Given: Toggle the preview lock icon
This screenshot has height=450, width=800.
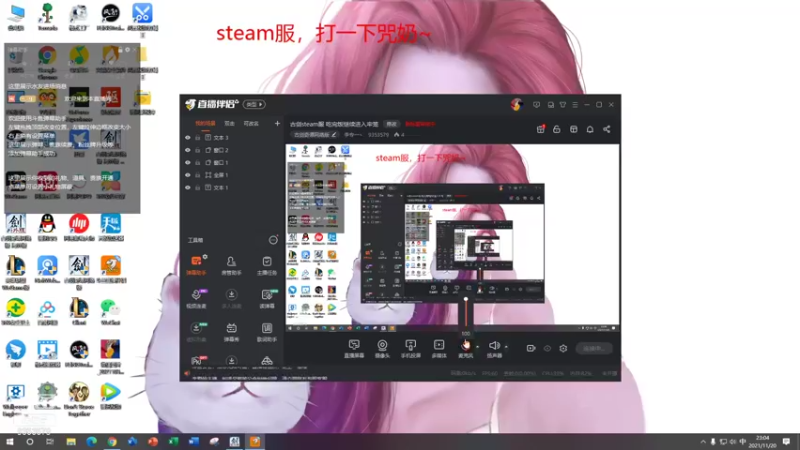Looking at the screenshot, I should point(557,129).
